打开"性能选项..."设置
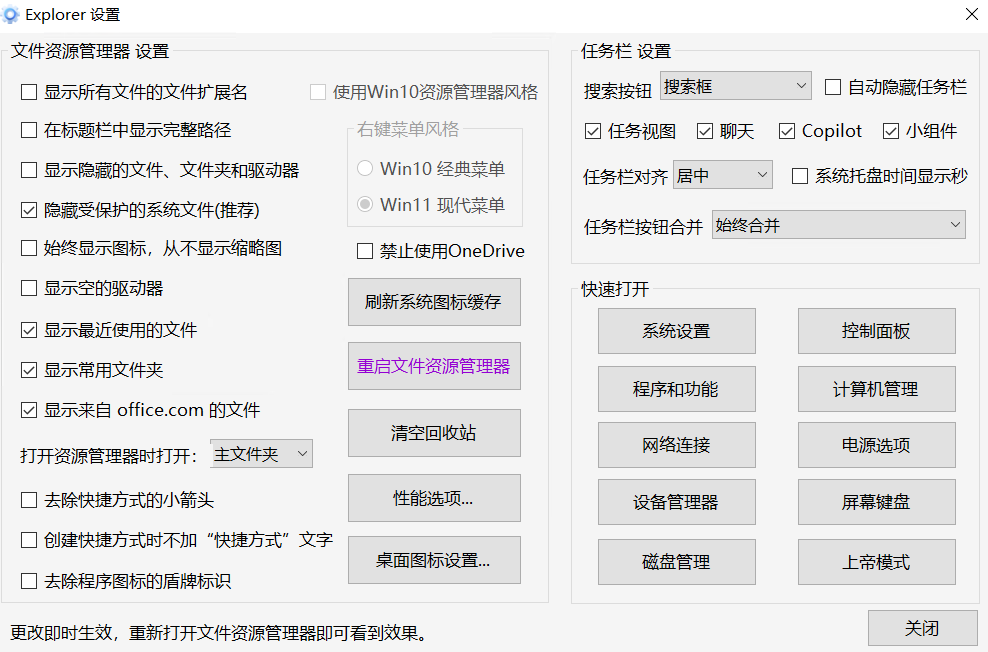Image resolution: width=988 pixels, height=652 pixels. tap(434, 497)
